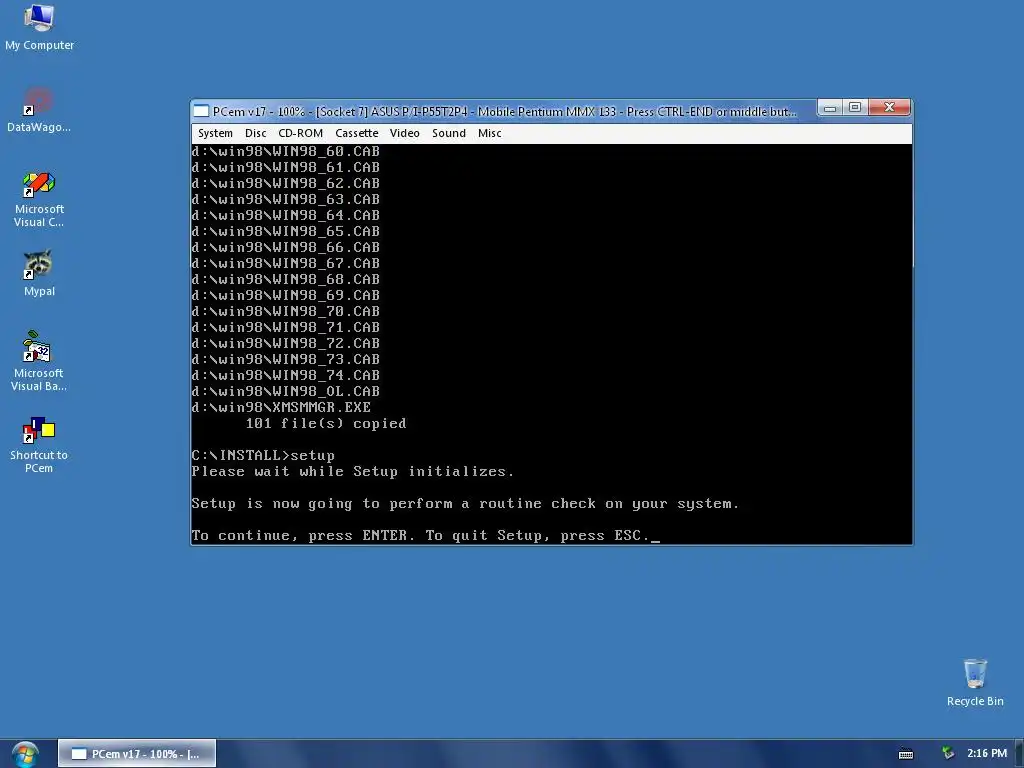The image size is (1024, 768).
Task: Click the d:\win98\WIN98_74.CAB line
Action: (x=285, y=376)
